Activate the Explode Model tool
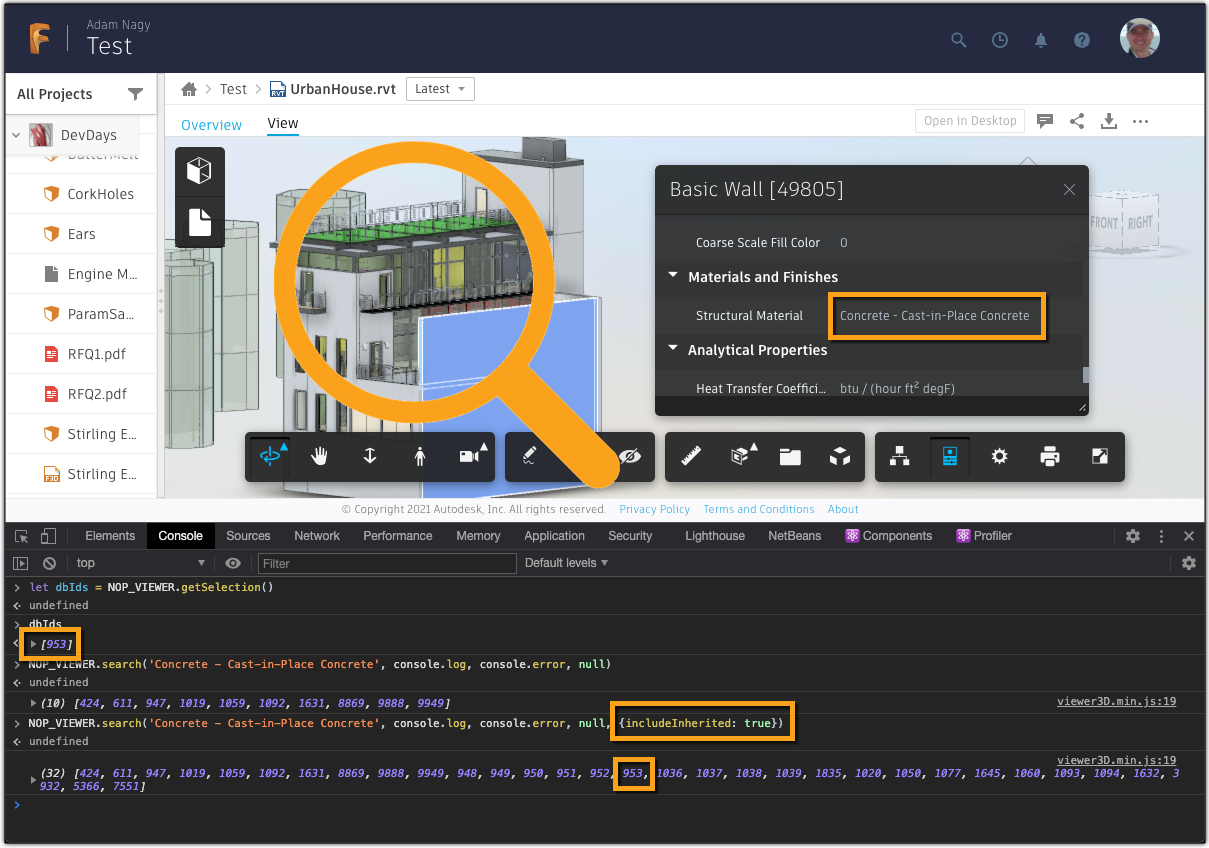 coord(840,456)
